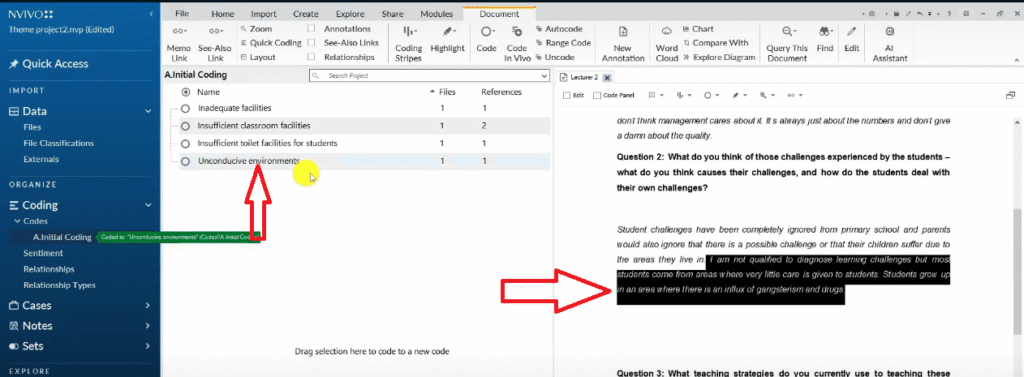Screen dimensions: 1024x377
Task: Open Files under Data
Action: (32, 127)
